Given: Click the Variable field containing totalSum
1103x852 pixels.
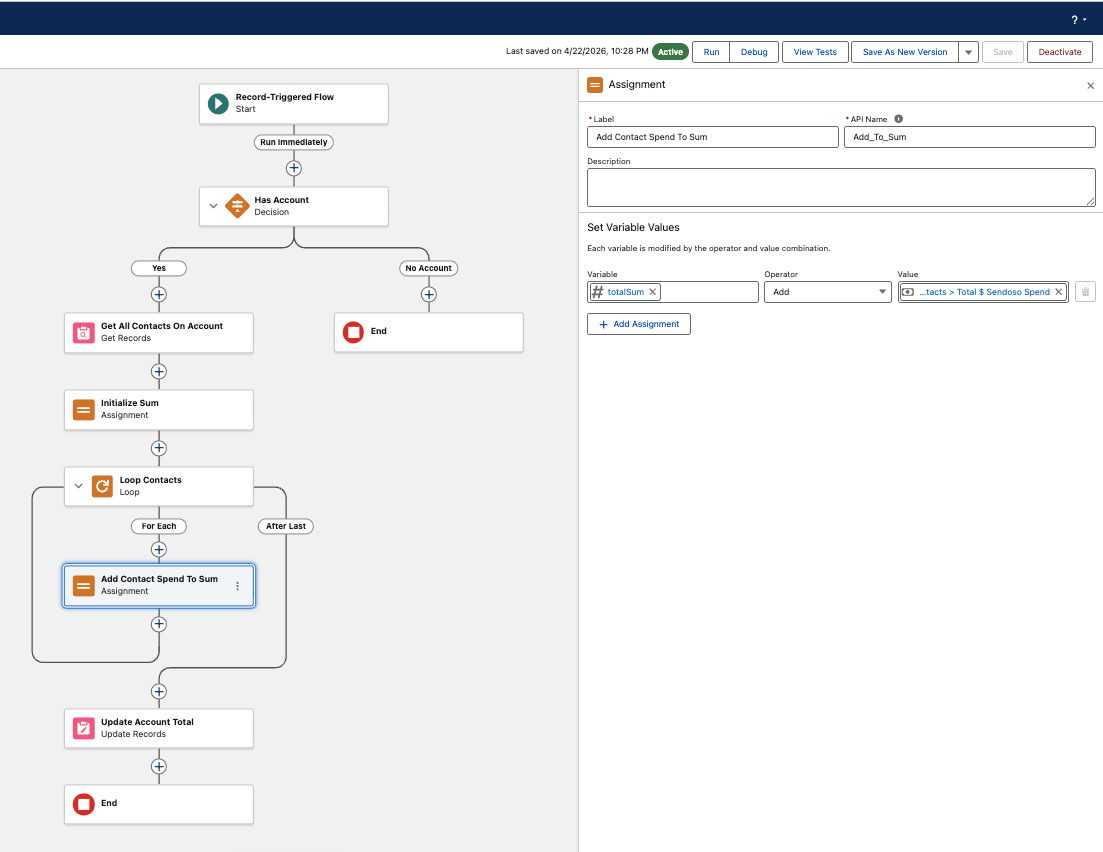Looking at the screenshot, I should [672, 292].
